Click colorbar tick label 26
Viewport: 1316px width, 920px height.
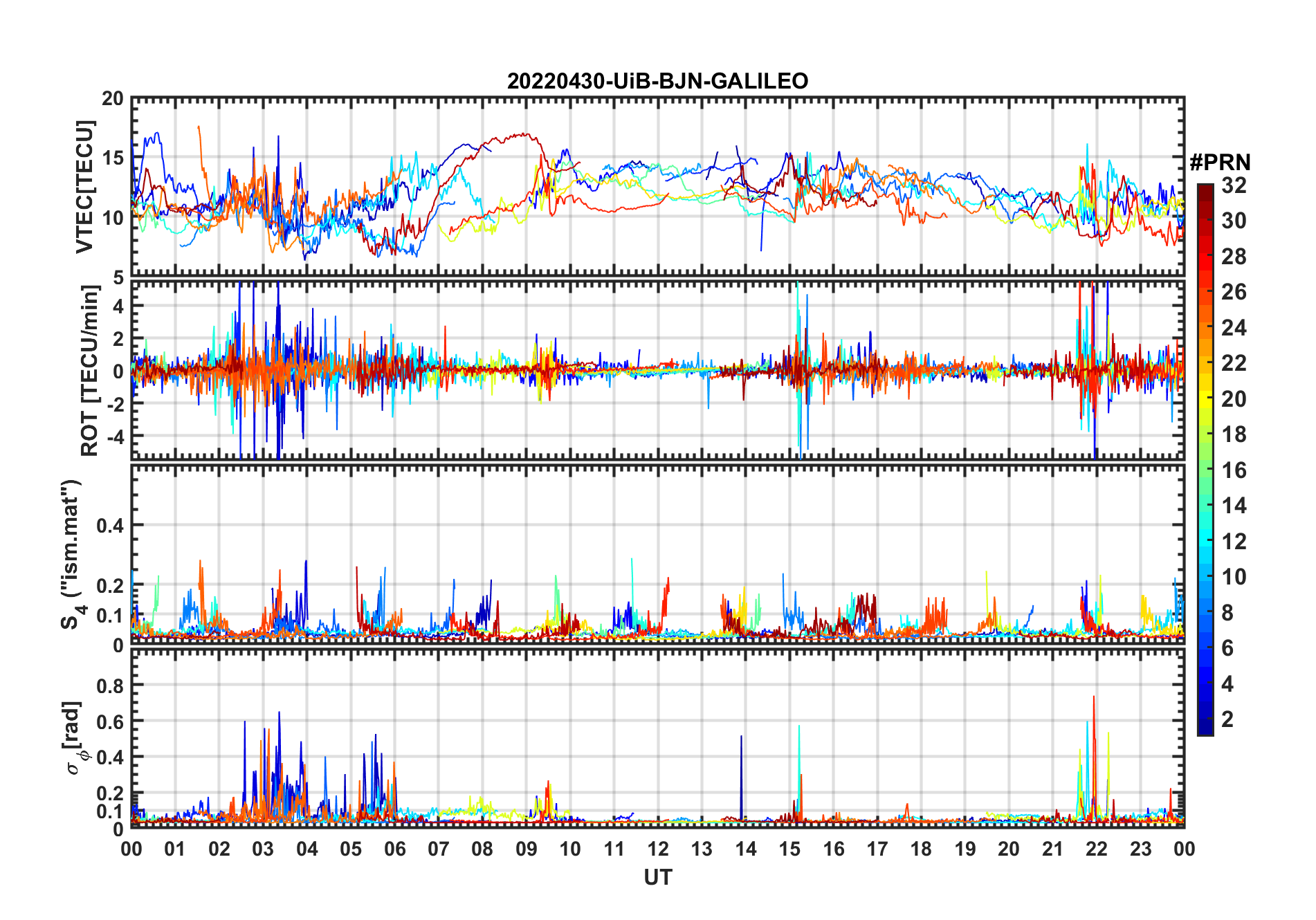click(x=1234, y=292)
